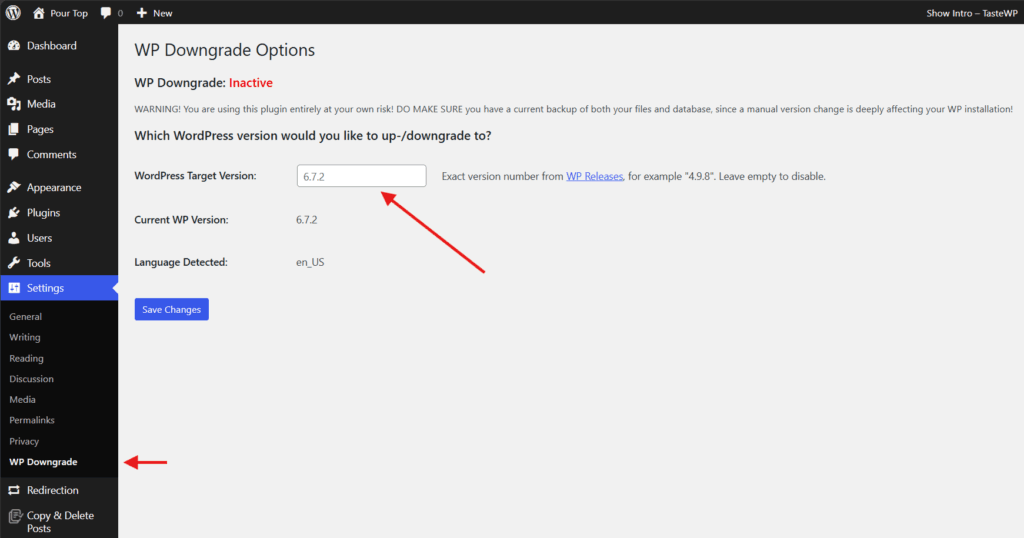Click Show Intro – TasteWP link
Screen dimensions: 1024x538
tap(972, 13)
